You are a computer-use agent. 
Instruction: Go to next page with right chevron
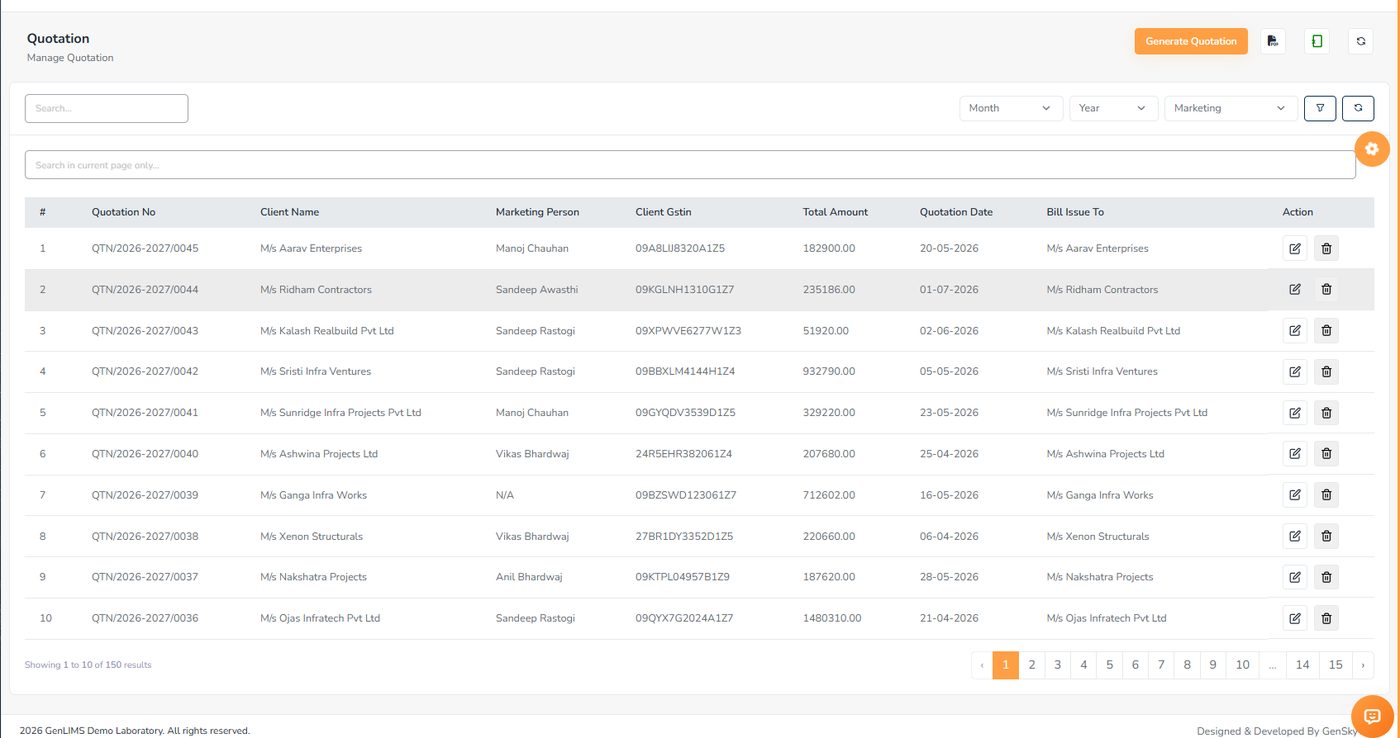pyautogui.click(x=1362, y=665)
